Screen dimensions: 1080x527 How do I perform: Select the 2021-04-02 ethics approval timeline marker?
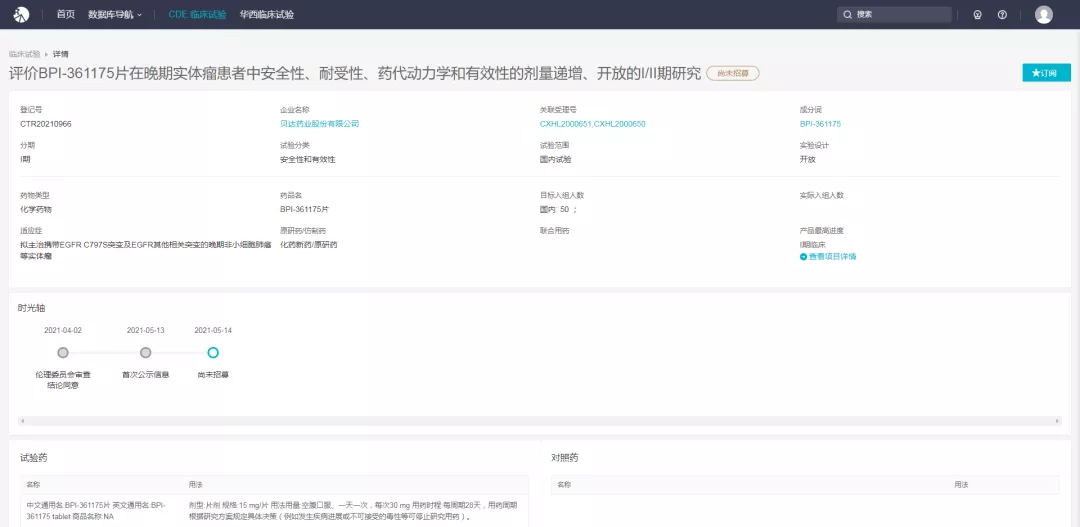(63, 353)
